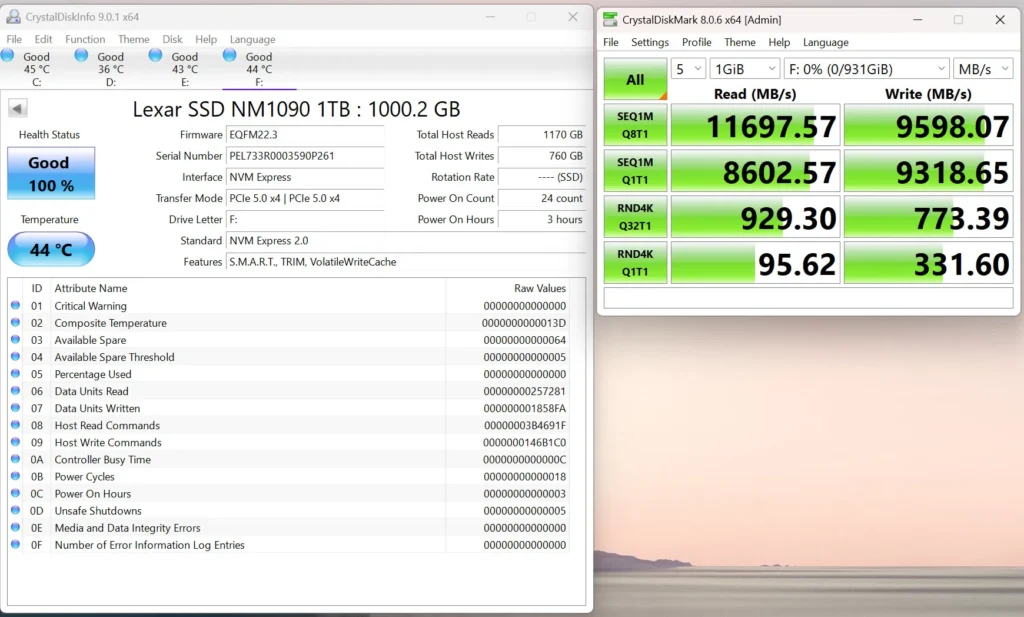Open Disk menu in CrystalDiskInfo
Viewport: 1024px width, 617px height.
tap(172, 39)
